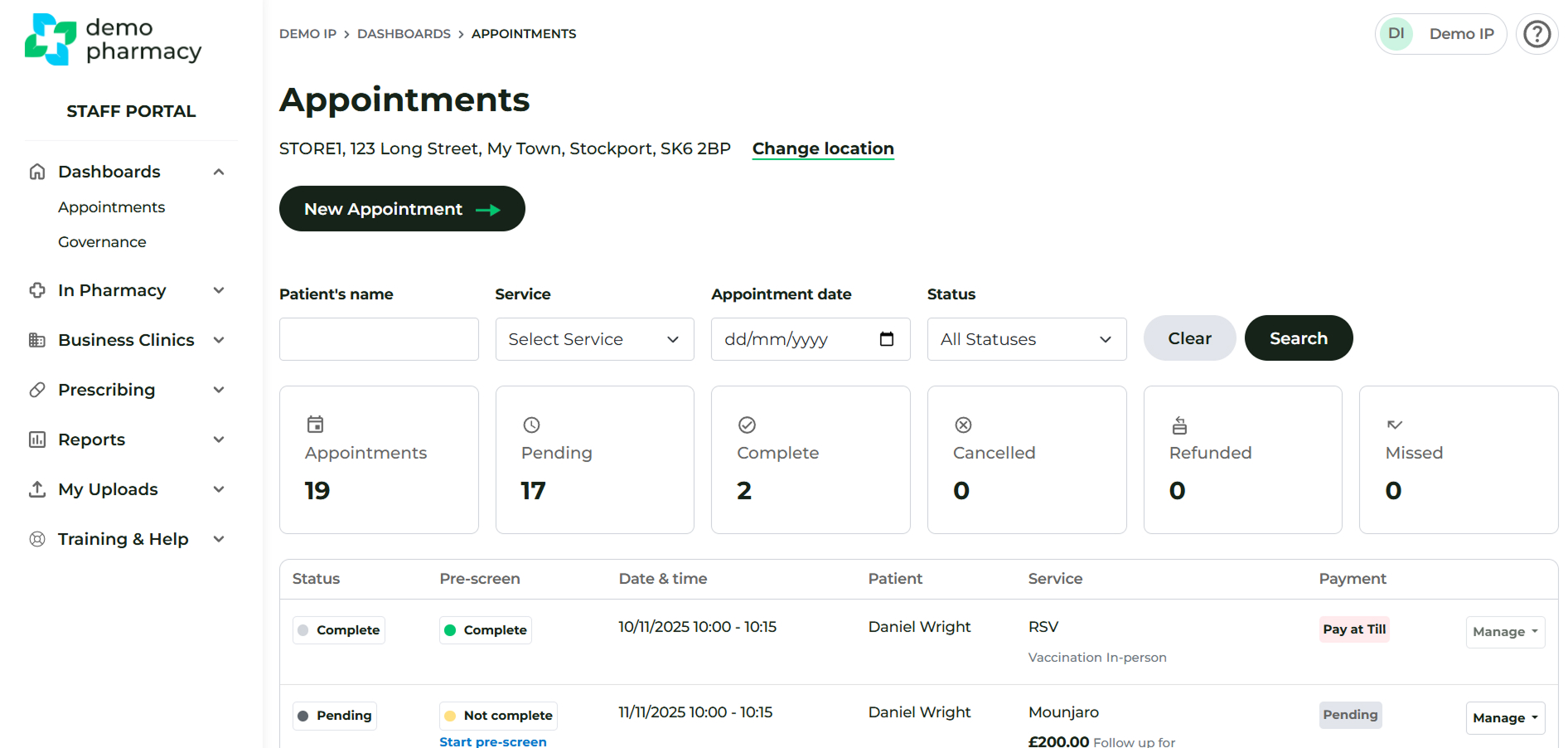The image size is (1568, 748).
Task: Open the Select Service dropdown
Action: (594, 339)
